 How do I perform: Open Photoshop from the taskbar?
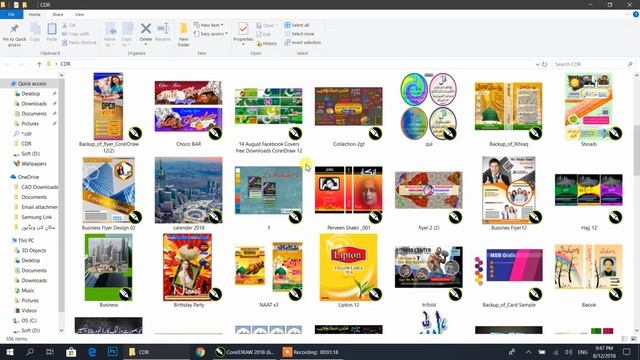coord(112,352)
